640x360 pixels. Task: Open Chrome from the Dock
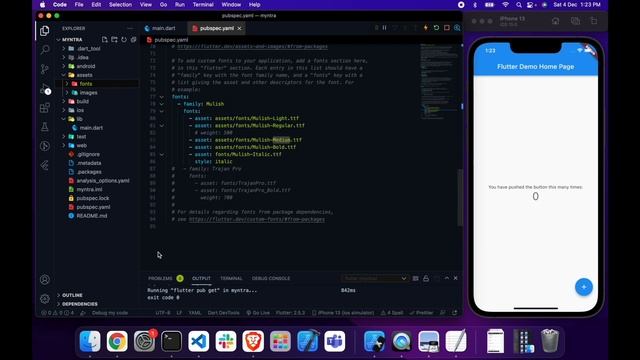(117, 341)
